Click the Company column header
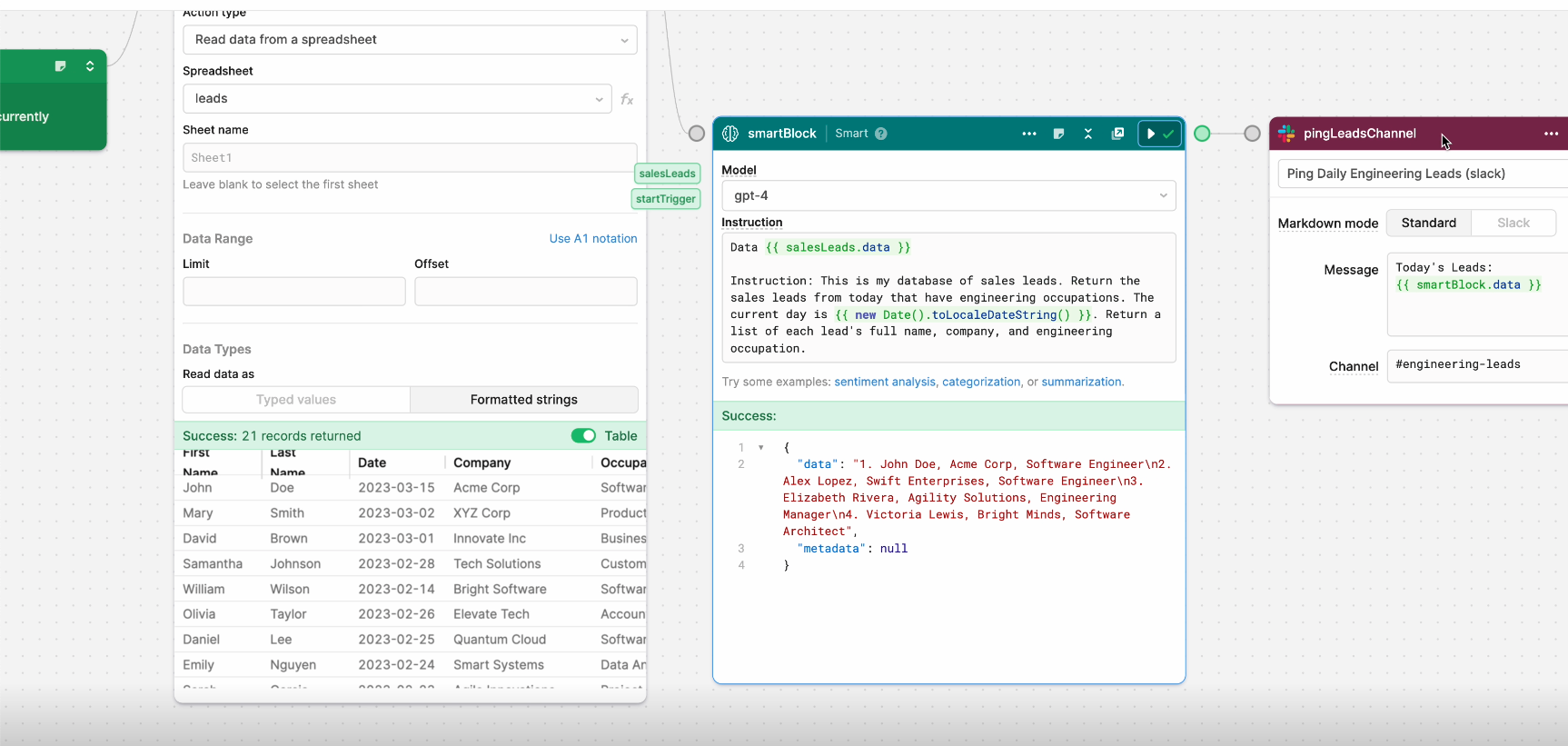Image resolution: width=1568 pixels, height=746 pixels. 481,463
